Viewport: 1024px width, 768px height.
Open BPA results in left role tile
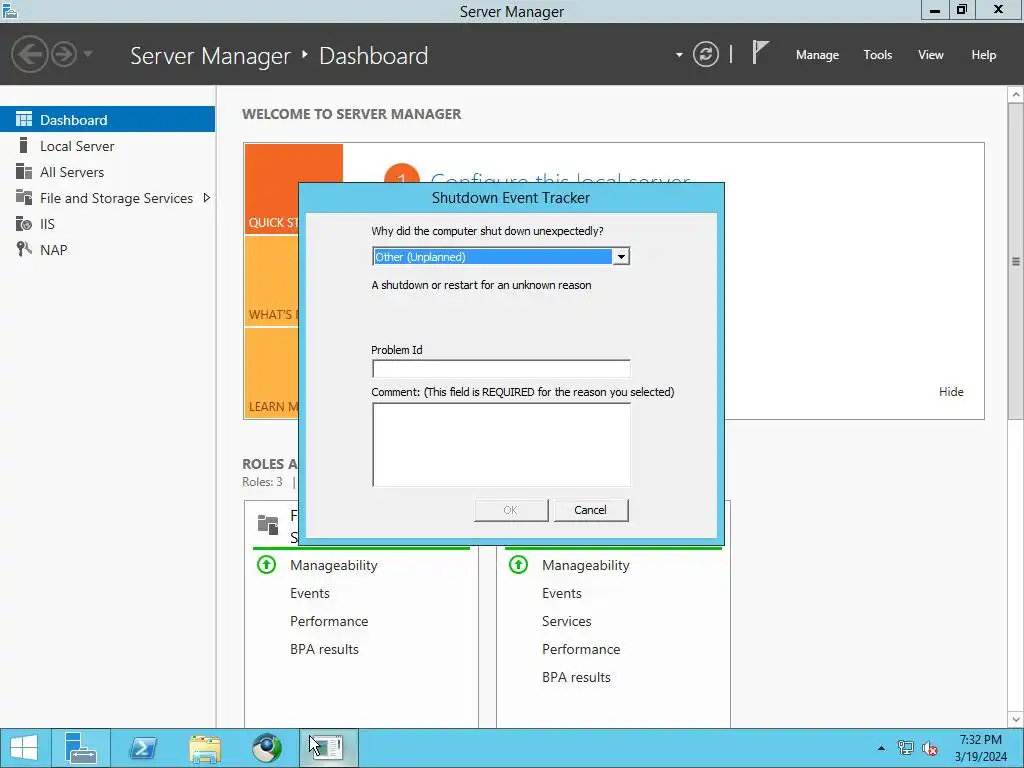[x=325, y=649]
